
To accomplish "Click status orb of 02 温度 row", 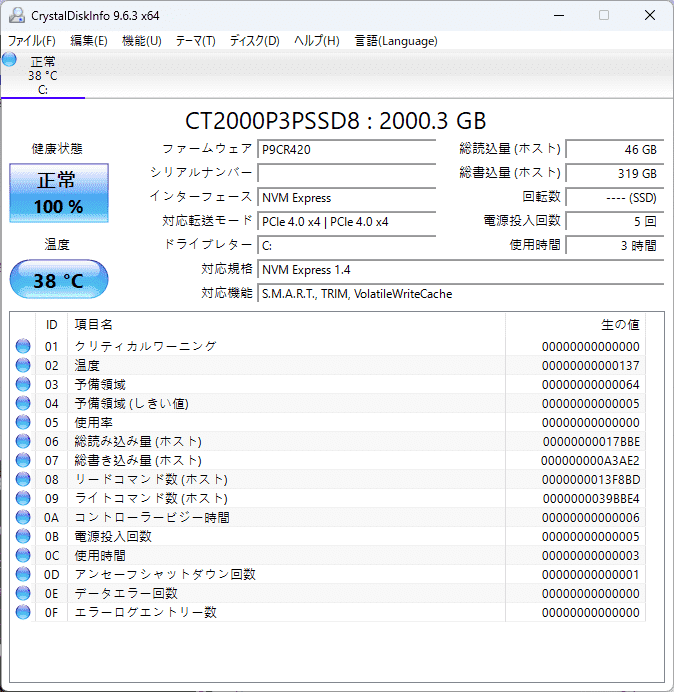I will tap(23, 365).
